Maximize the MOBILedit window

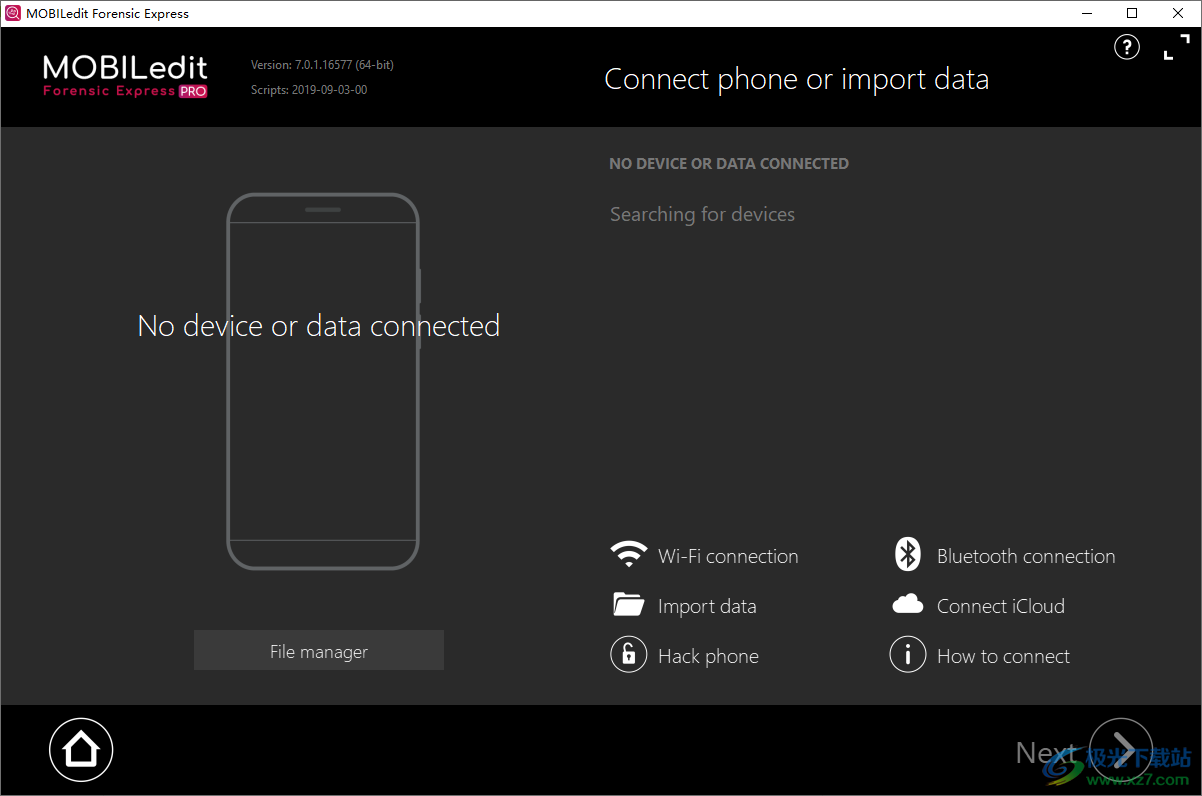1132,13
